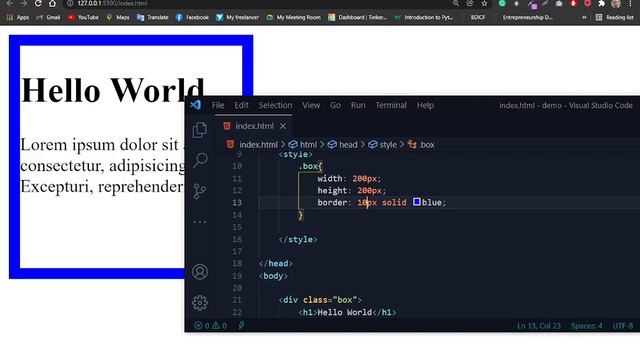Open the Maps bookmark

pos(118,18)
